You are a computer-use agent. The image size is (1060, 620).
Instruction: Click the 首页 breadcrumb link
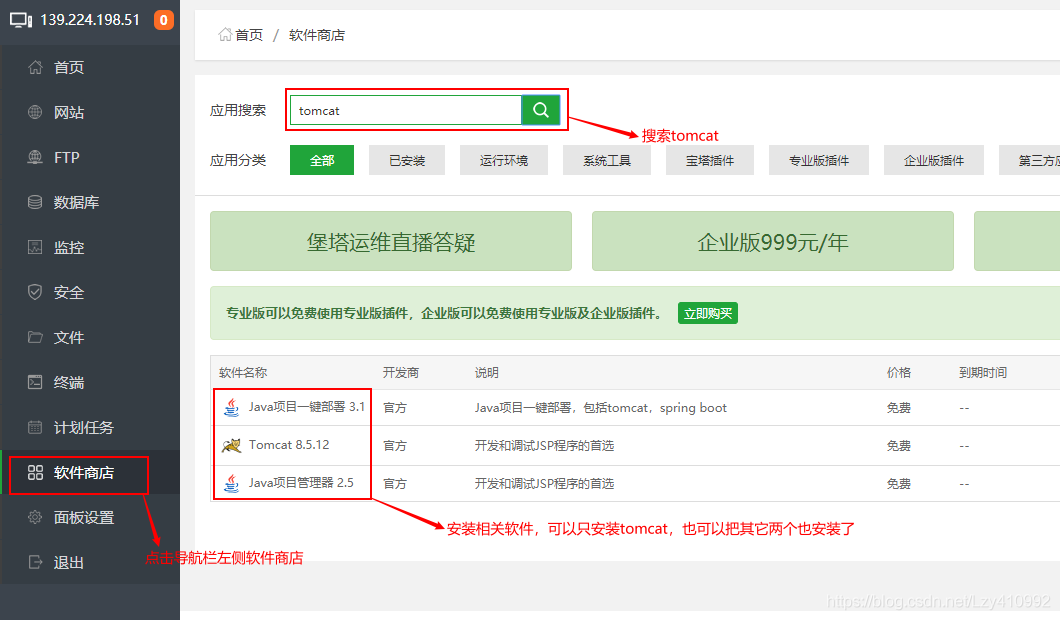point(249,34)
